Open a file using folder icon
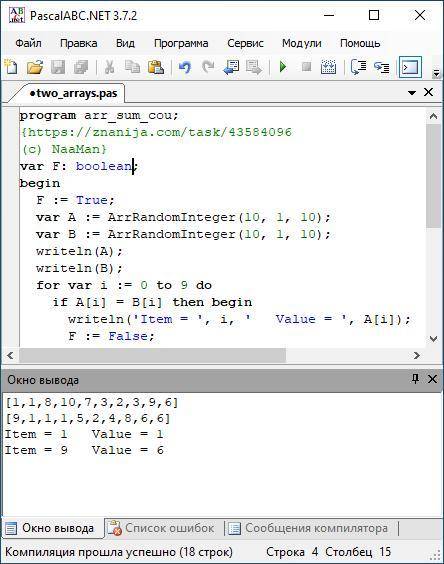444x564 pixels. point(35,67)
